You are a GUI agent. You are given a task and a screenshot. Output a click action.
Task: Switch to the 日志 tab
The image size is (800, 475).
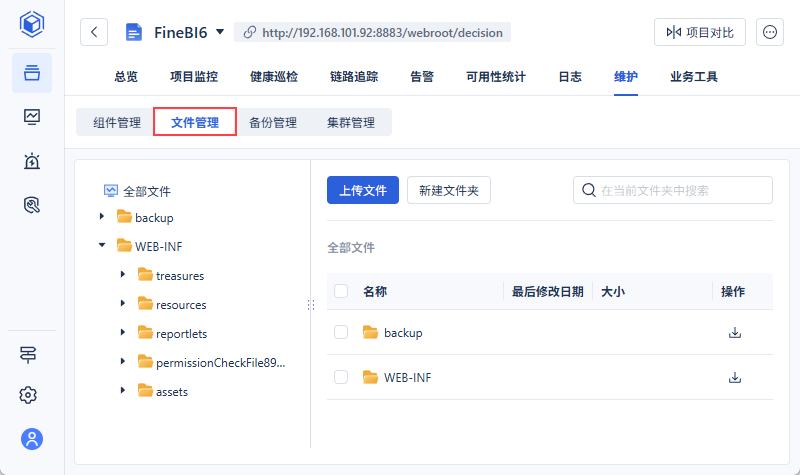(570, 77)
